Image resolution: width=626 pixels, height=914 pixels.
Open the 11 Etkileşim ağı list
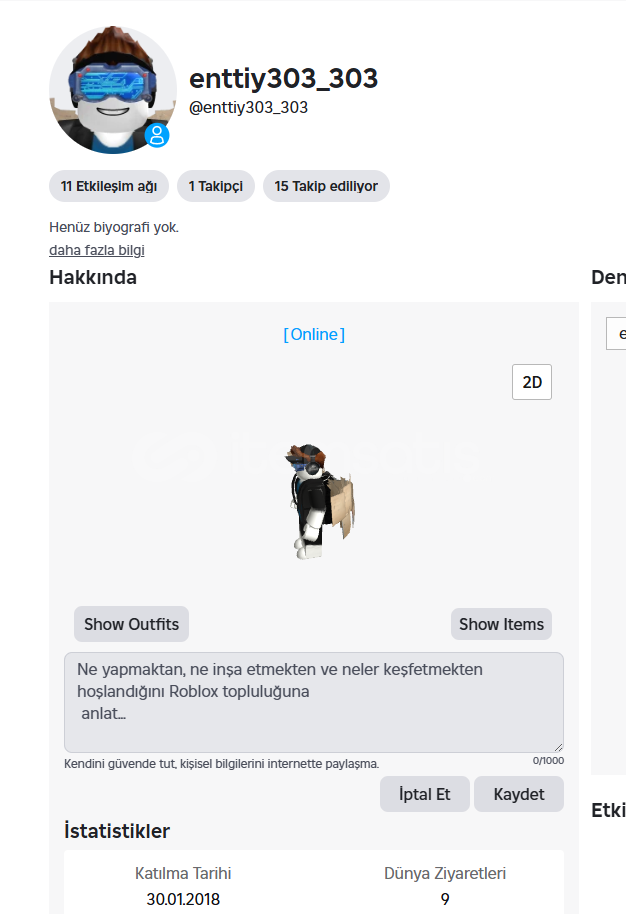coord(109,186)
